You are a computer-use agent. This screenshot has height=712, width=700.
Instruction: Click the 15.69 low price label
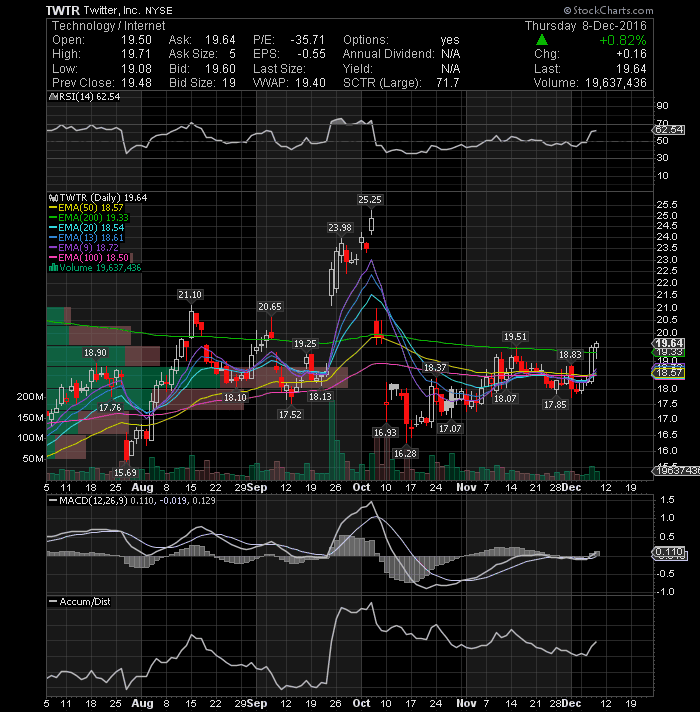pos(125,473)
